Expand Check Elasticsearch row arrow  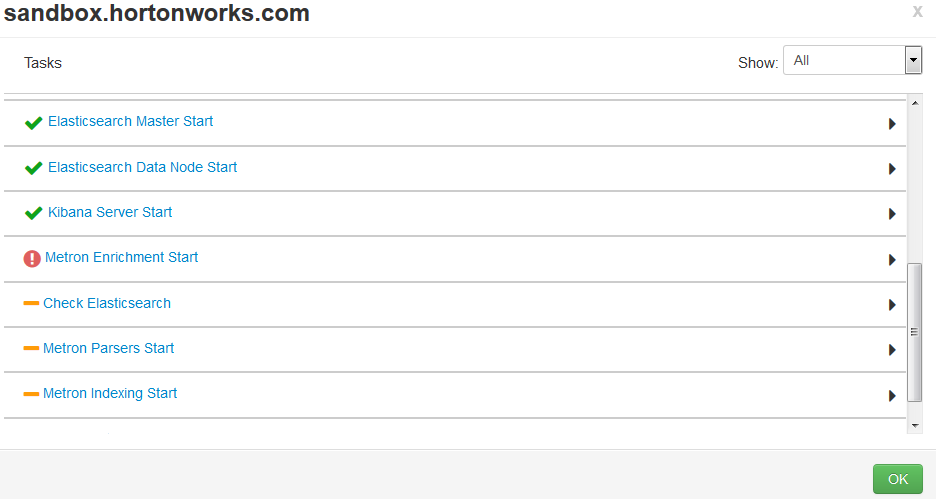(x=891, y=305)
